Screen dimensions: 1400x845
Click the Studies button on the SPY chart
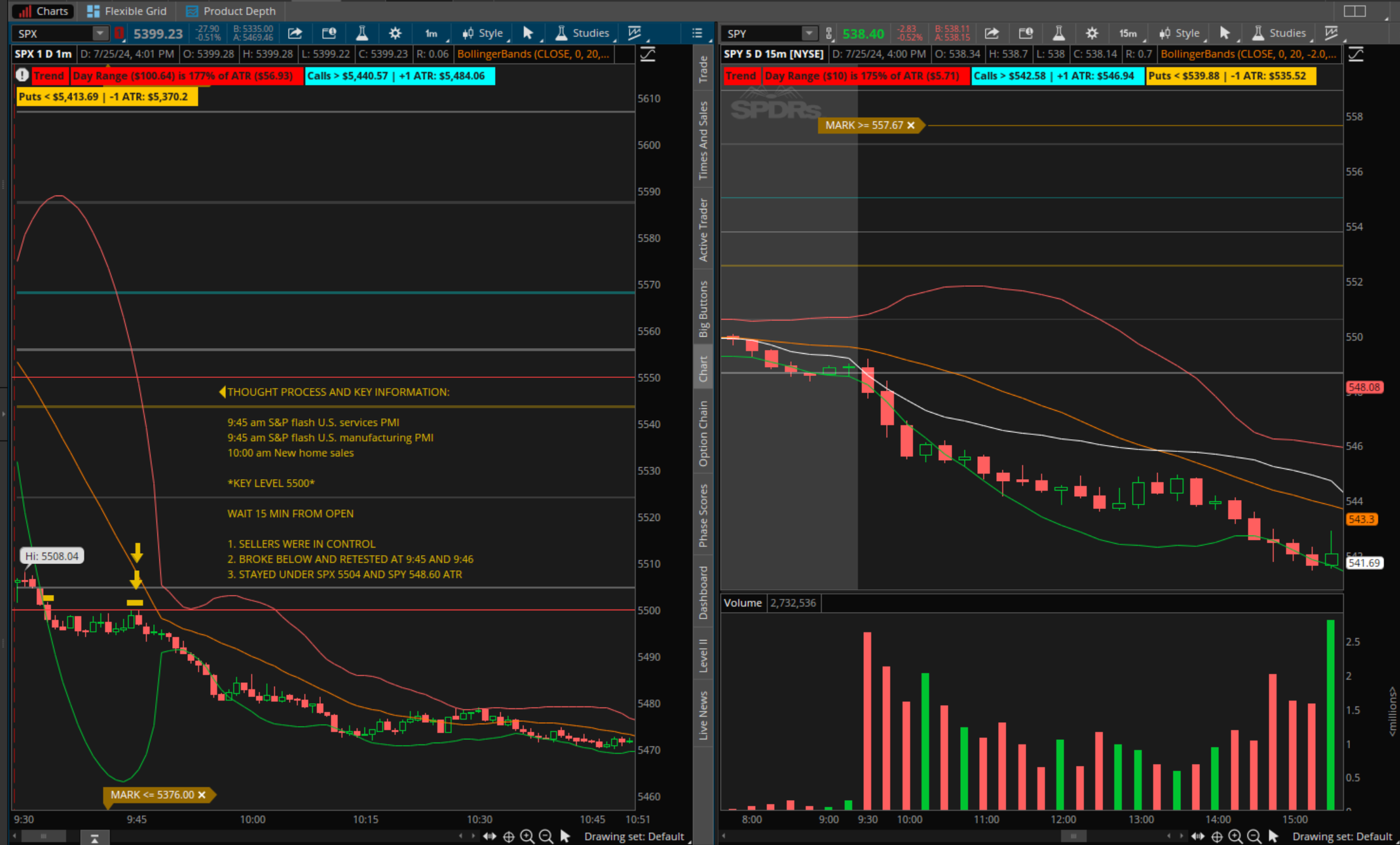click(1279, 33)
